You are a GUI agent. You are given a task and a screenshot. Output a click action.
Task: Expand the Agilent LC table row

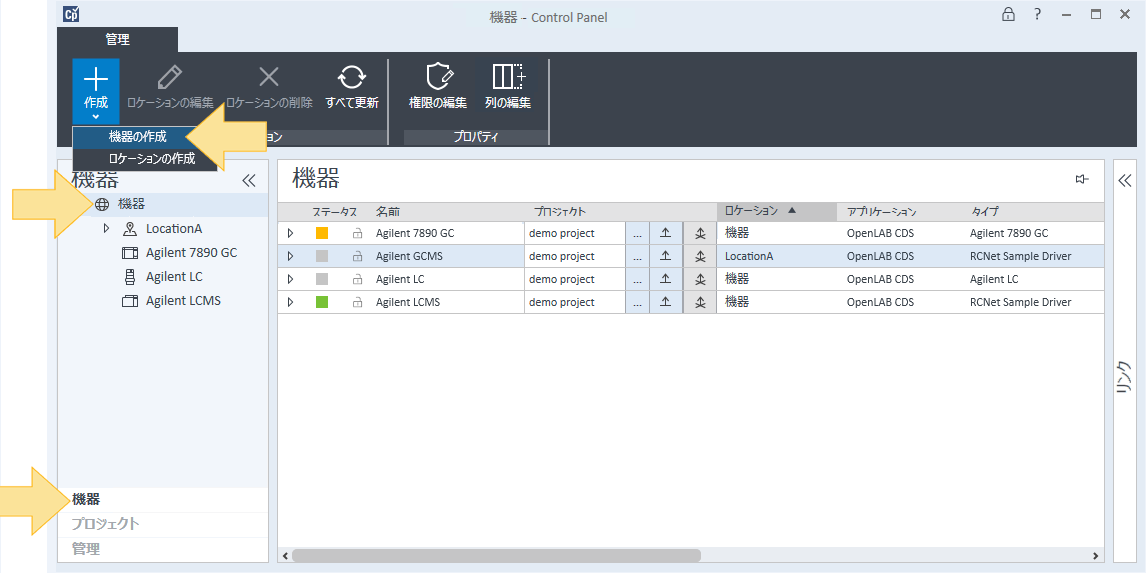(290, 279)
